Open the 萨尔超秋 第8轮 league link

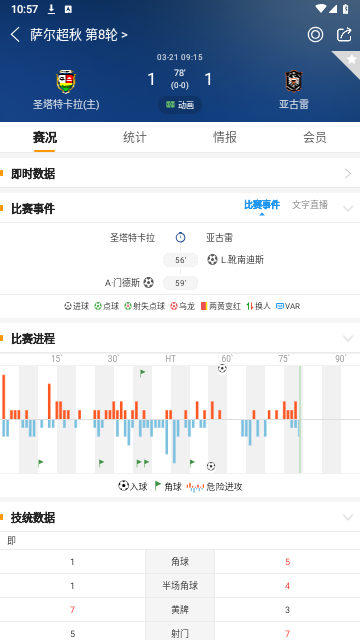click(x=79, y=35)
